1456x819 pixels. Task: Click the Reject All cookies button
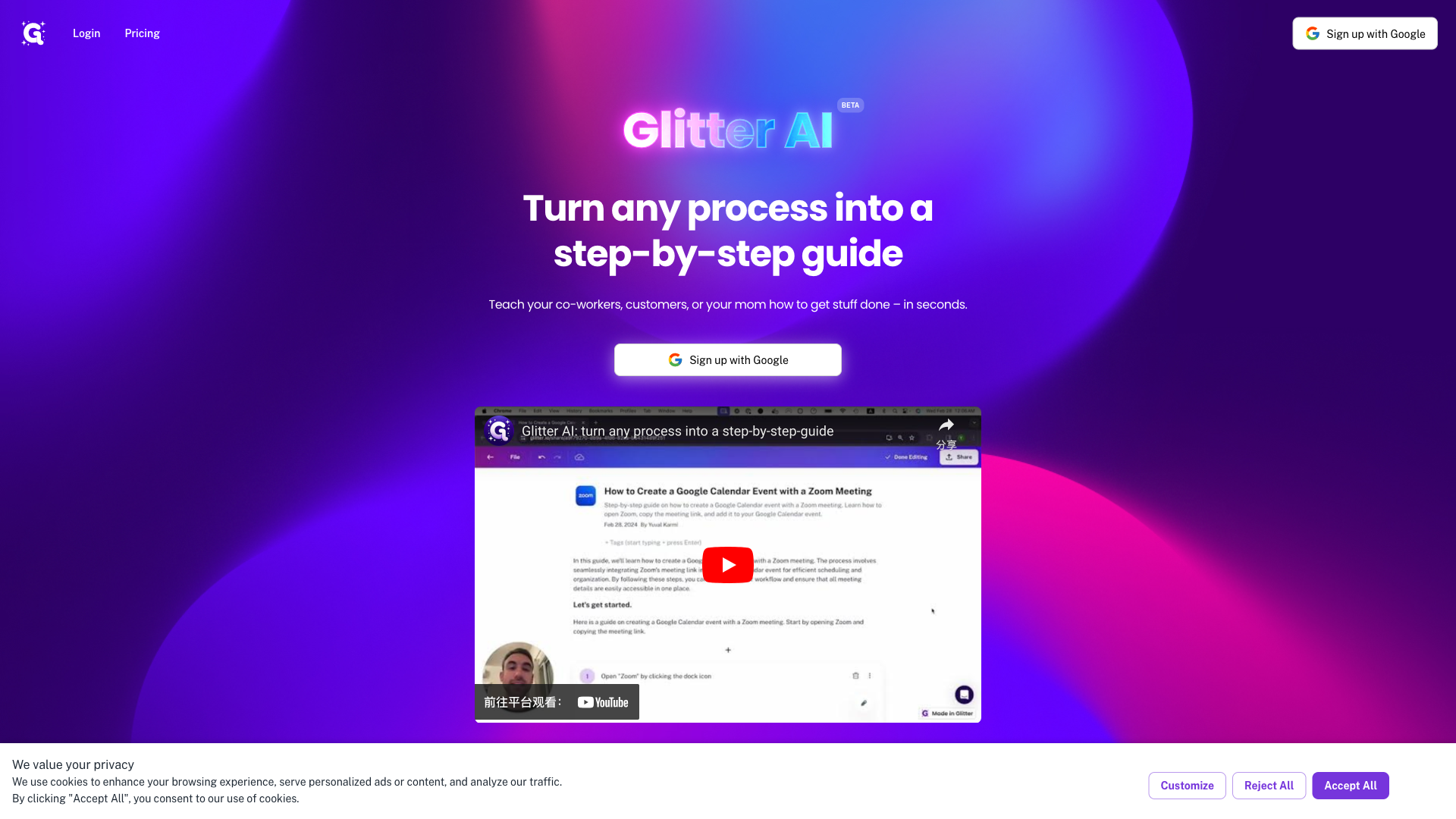pyautogui.click(x=1268, y=785)
